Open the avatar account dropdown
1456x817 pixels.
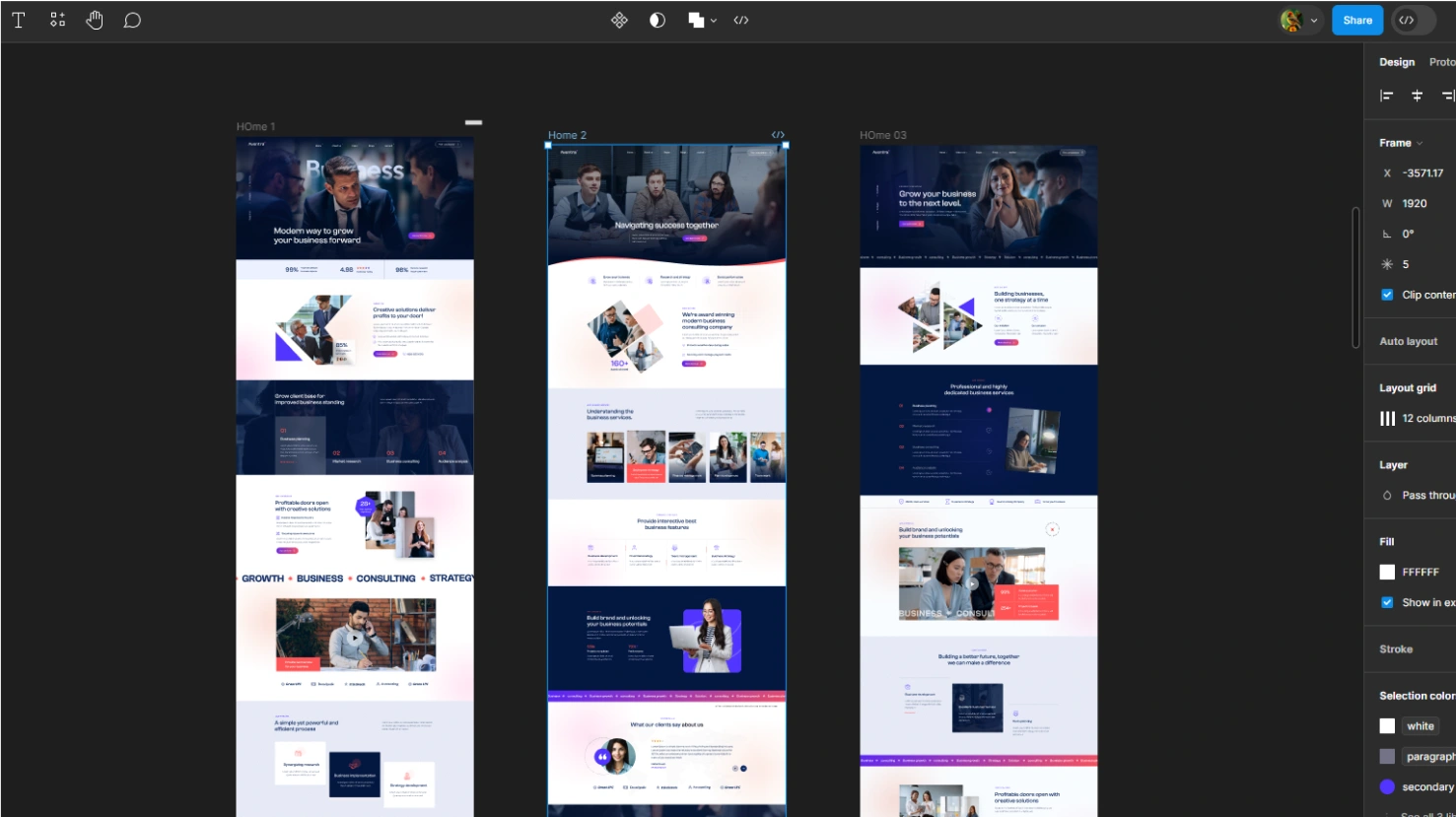[1299, 20]
